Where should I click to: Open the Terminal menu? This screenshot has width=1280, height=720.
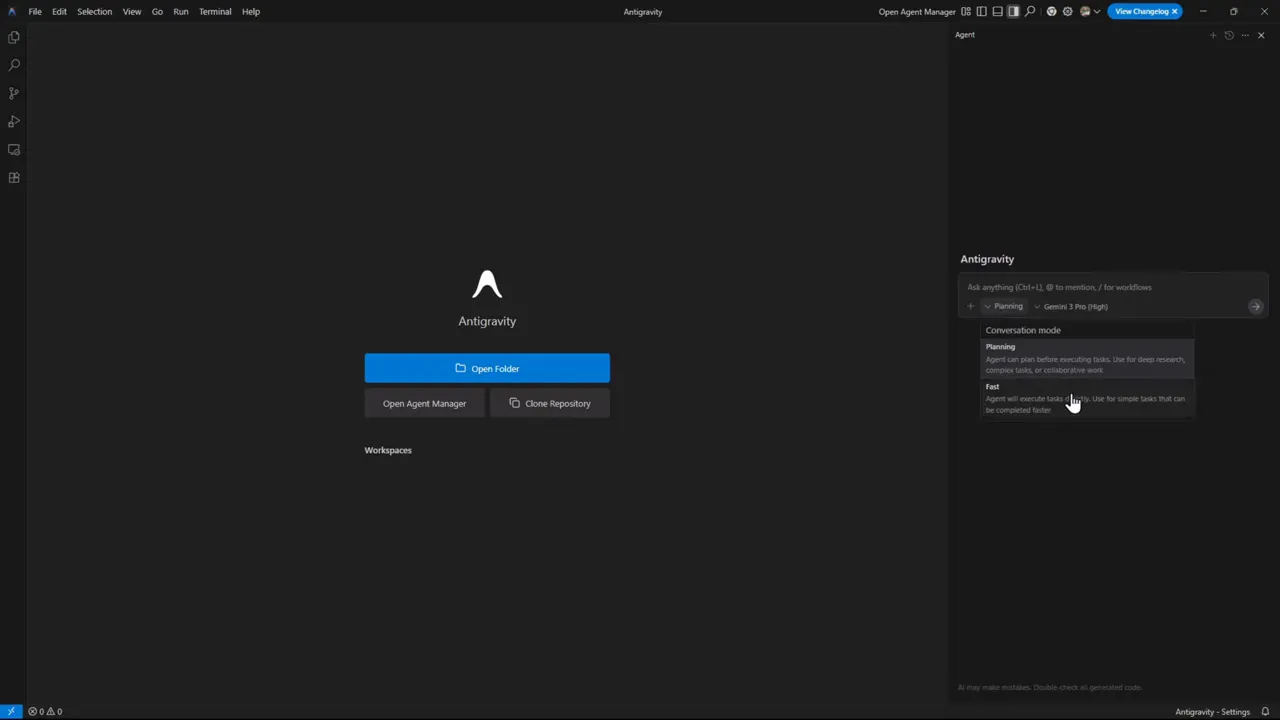click(x=215, y=11)
